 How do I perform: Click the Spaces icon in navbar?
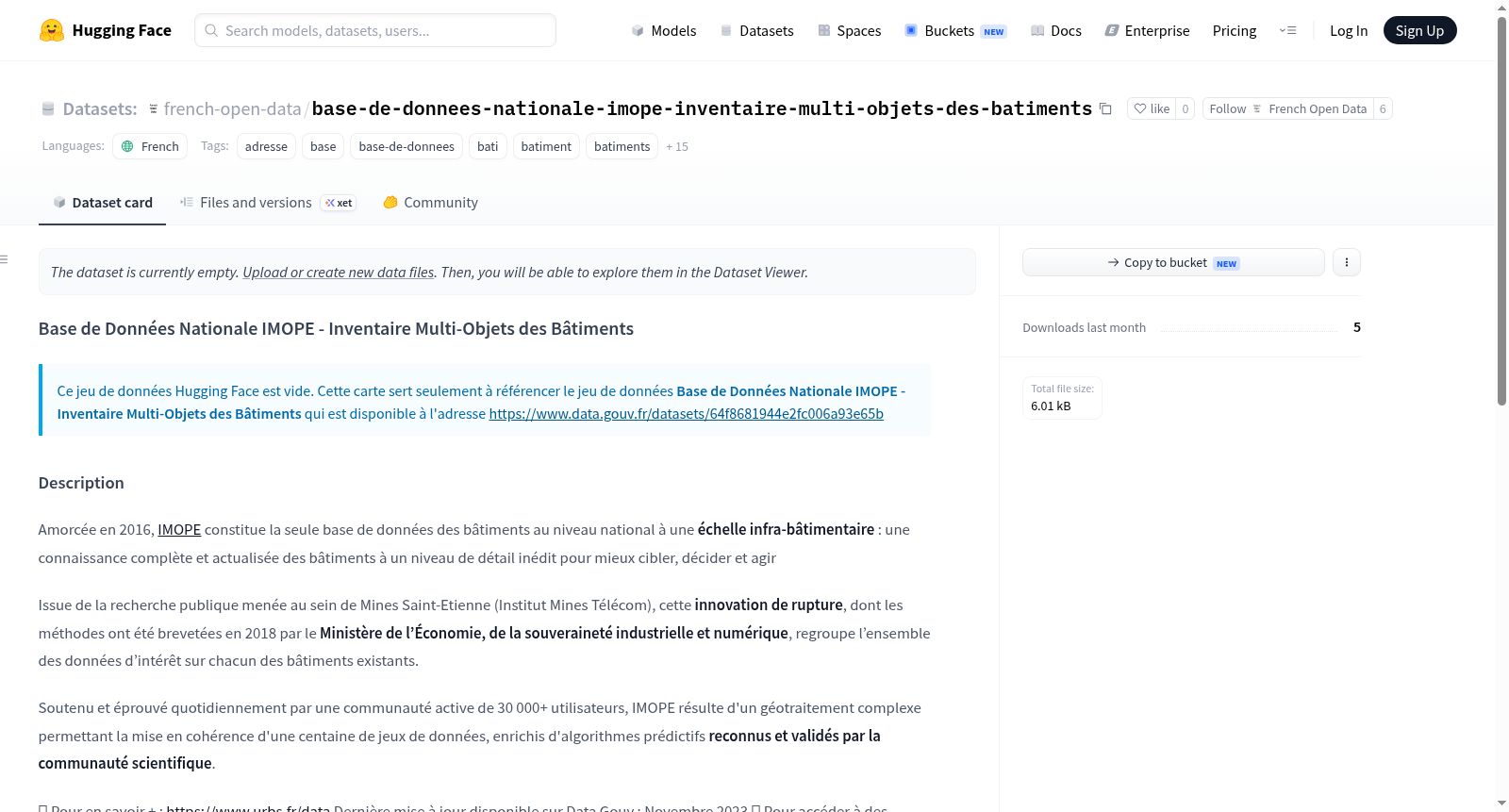click(824, 31)
